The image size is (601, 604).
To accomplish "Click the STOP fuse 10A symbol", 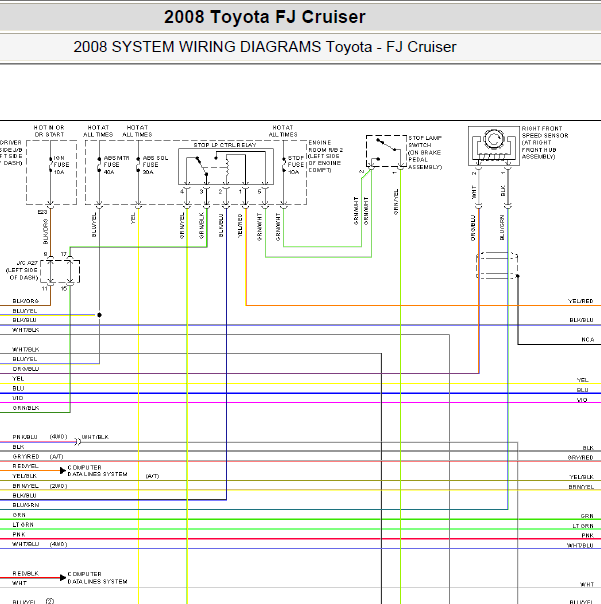I will click(x=284, y=165).
